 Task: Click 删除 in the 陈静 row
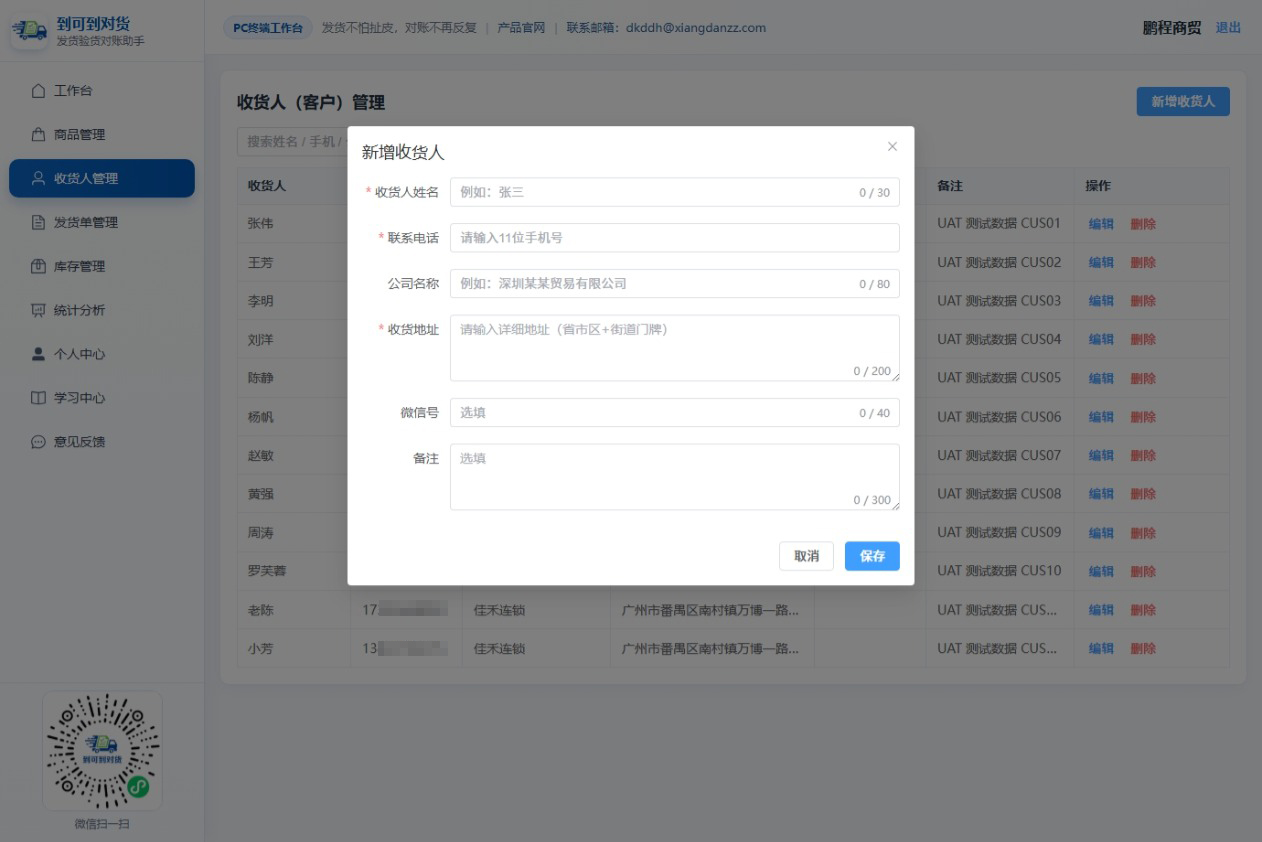1143,378
